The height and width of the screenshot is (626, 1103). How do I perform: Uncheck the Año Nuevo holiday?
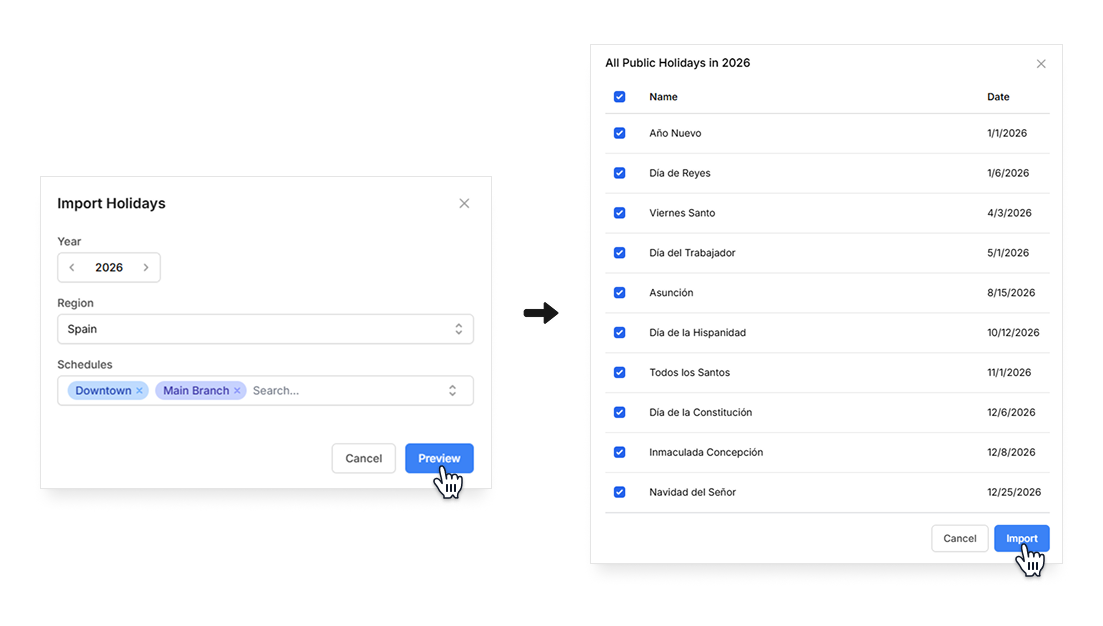click(619, 133)
